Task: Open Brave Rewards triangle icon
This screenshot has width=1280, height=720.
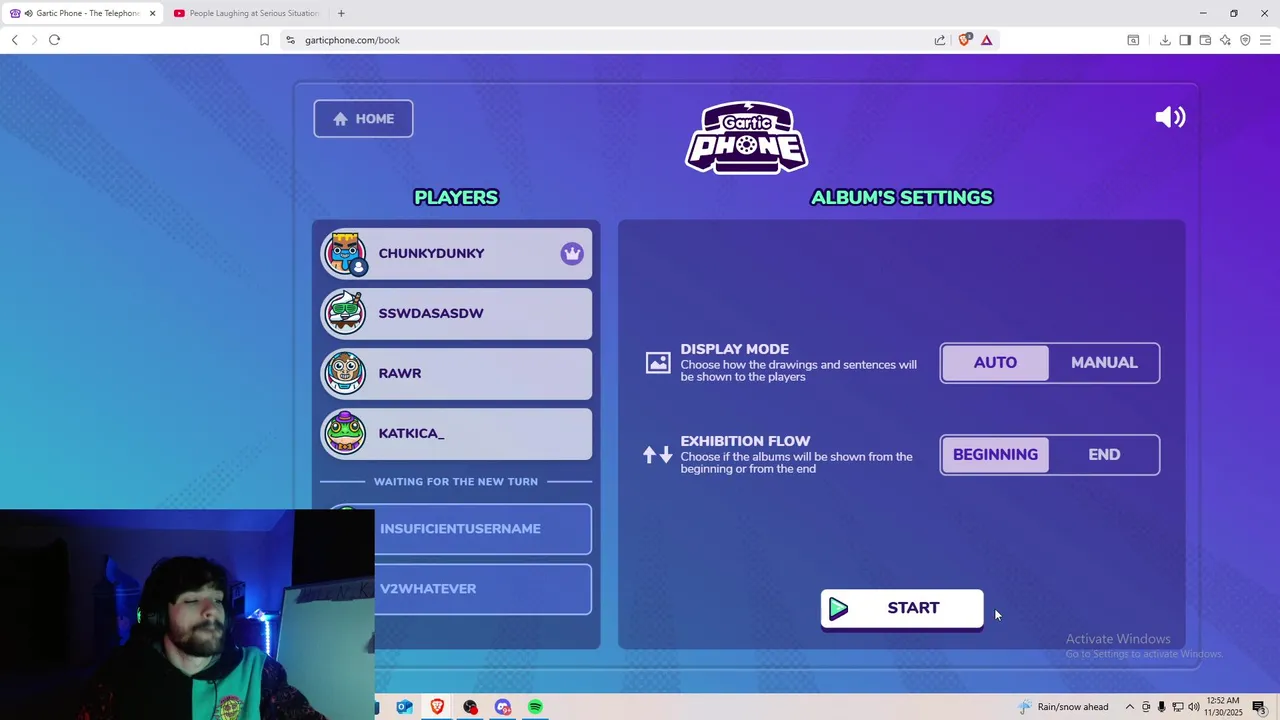Action: pos(987,40)
